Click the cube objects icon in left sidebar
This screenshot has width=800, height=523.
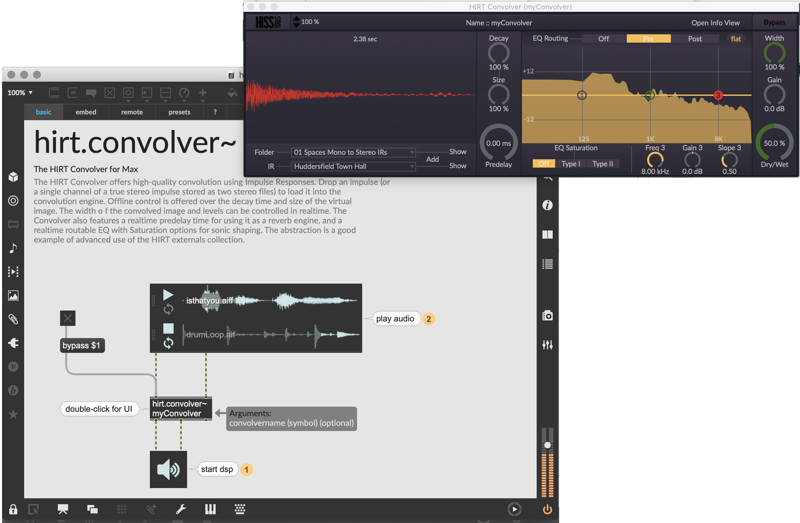pos(13,177)
